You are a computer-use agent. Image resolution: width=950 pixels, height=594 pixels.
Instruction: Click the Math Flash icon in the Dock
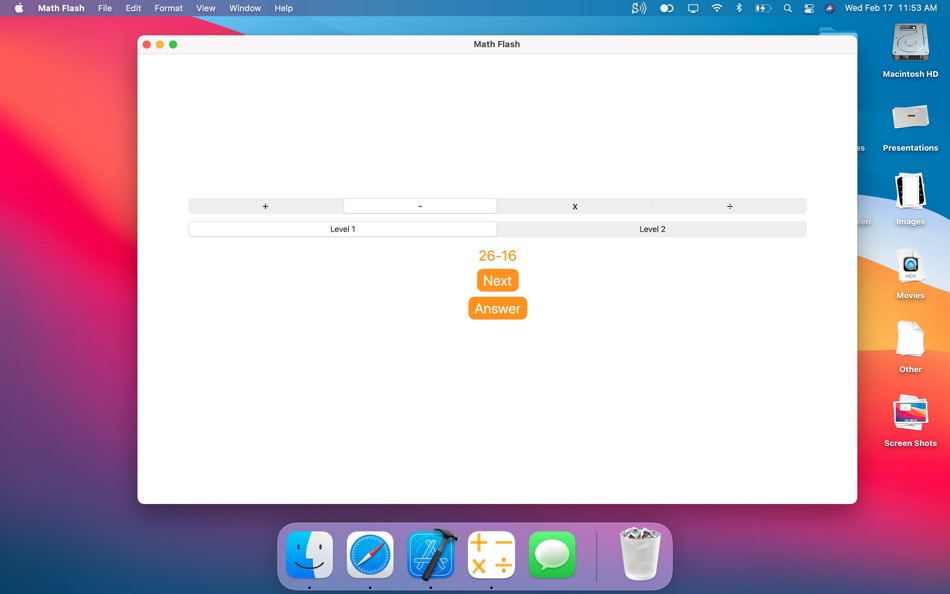pos(491,555)
